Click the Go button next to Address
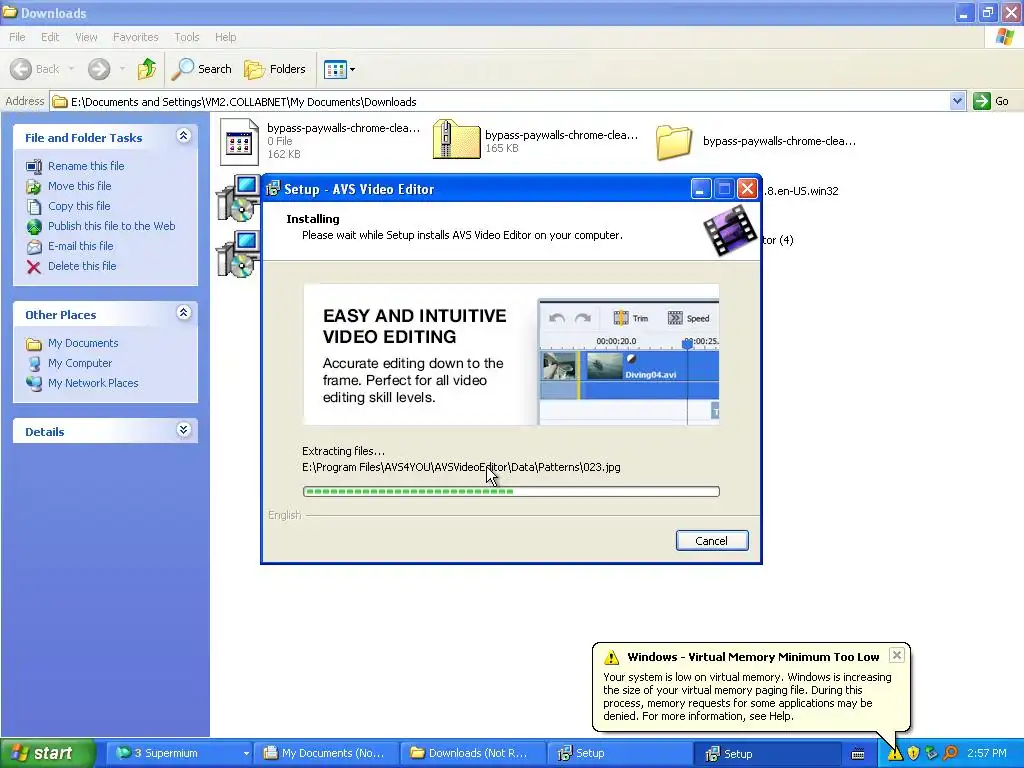This screenshot has height=768, width=1024. (991, 101)
